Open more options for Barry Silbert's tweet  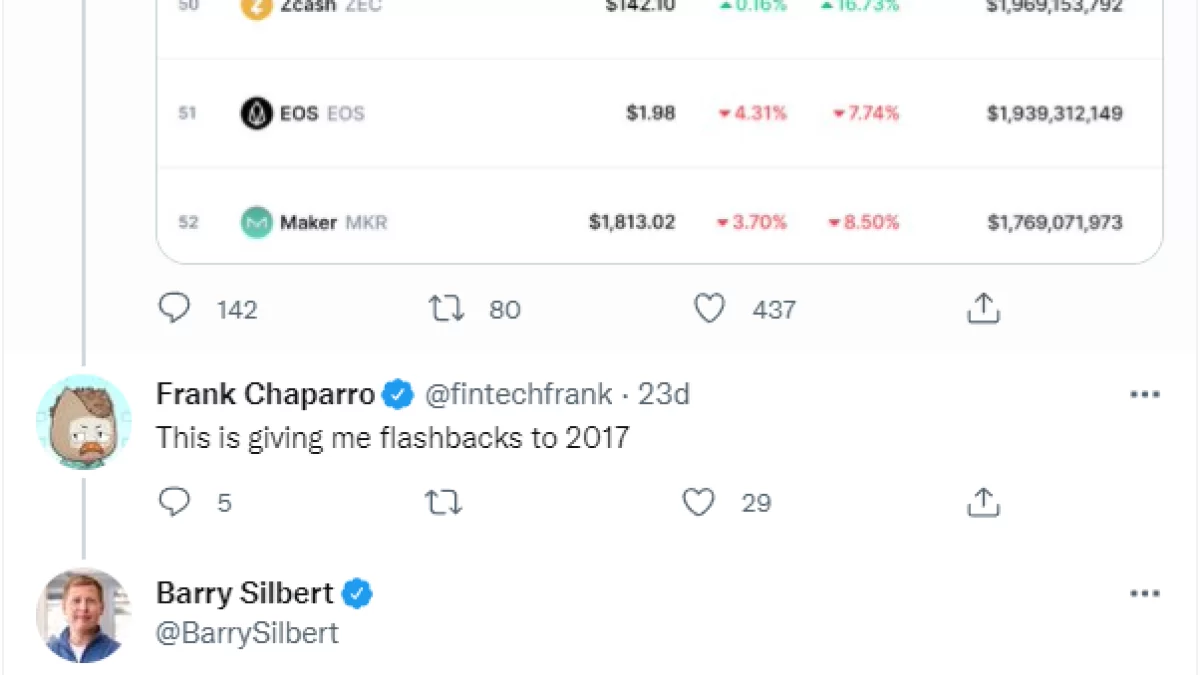1144,594
